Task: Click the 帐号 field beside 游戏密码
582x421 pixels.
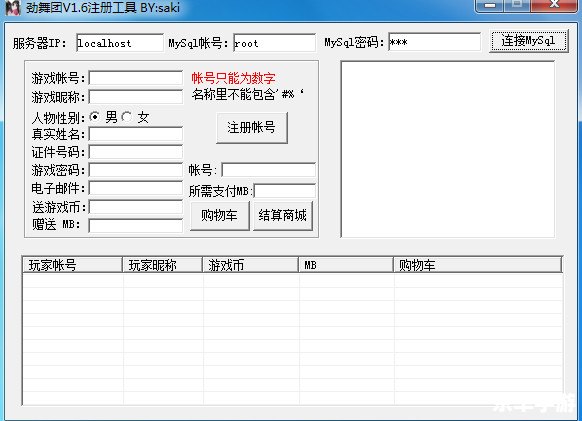Action: pos(268,170)
